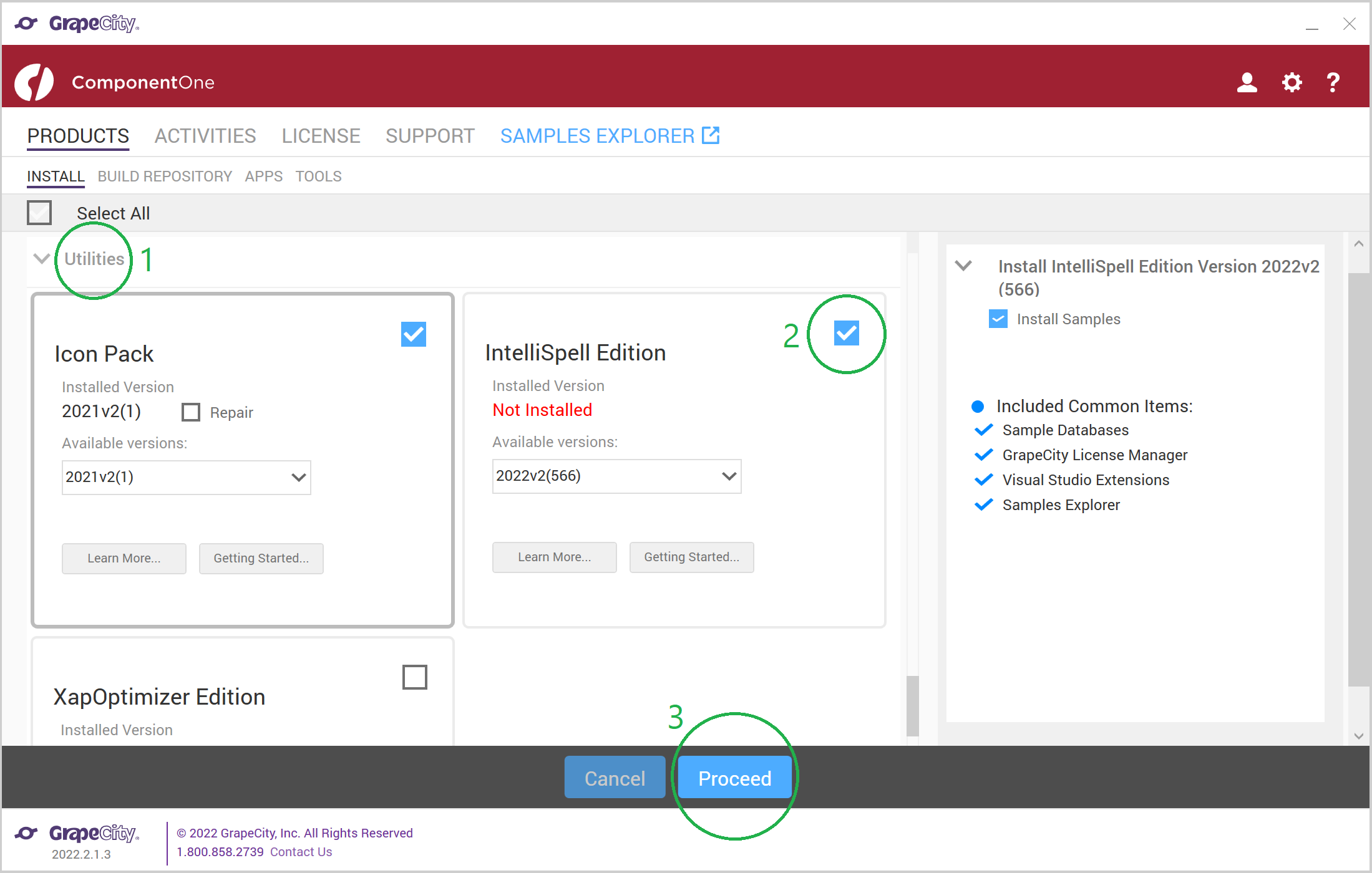Screen dimensions: 1372x873
Task: Click the Sample Databases item
Action: coord(1066,430)
